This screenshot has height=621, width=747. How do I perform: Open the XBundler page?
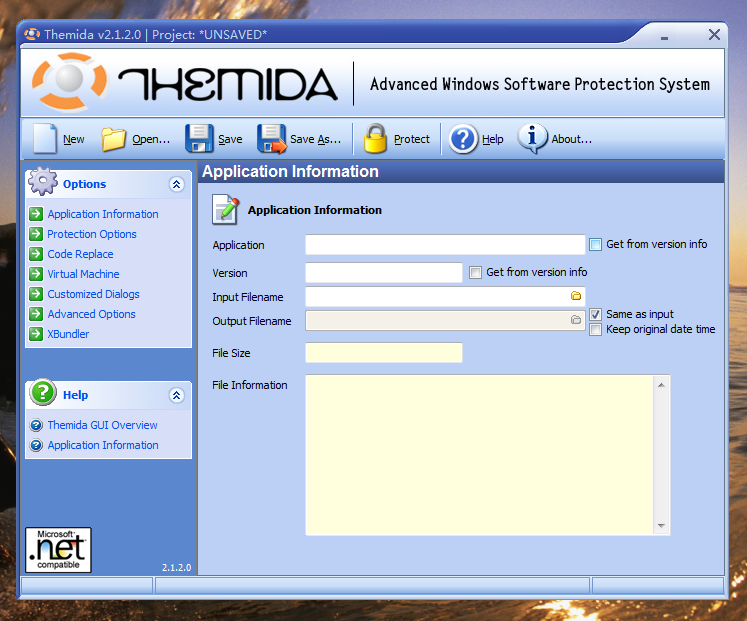pos(68,334)
